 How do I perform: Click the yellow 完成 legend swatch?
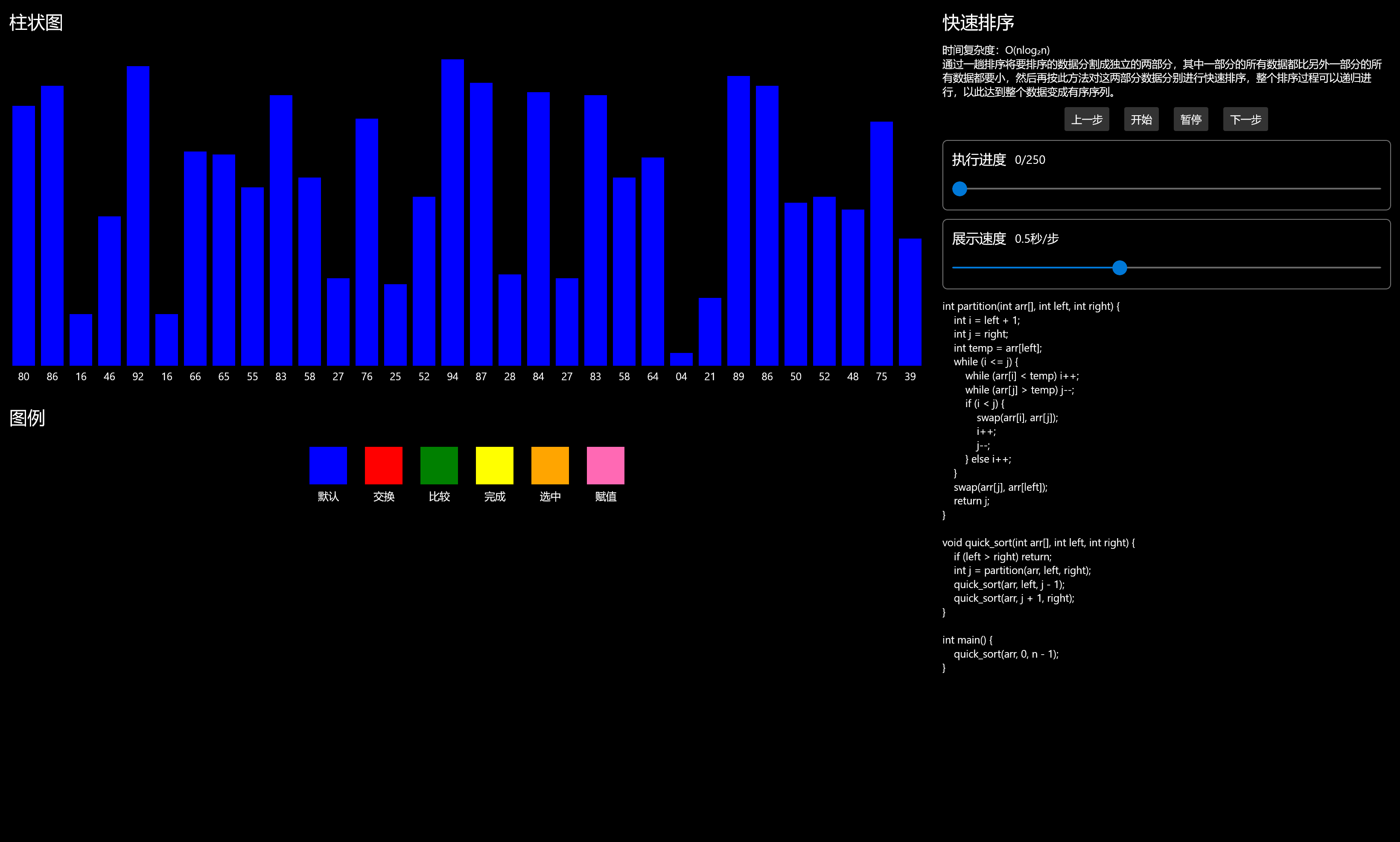494,465
